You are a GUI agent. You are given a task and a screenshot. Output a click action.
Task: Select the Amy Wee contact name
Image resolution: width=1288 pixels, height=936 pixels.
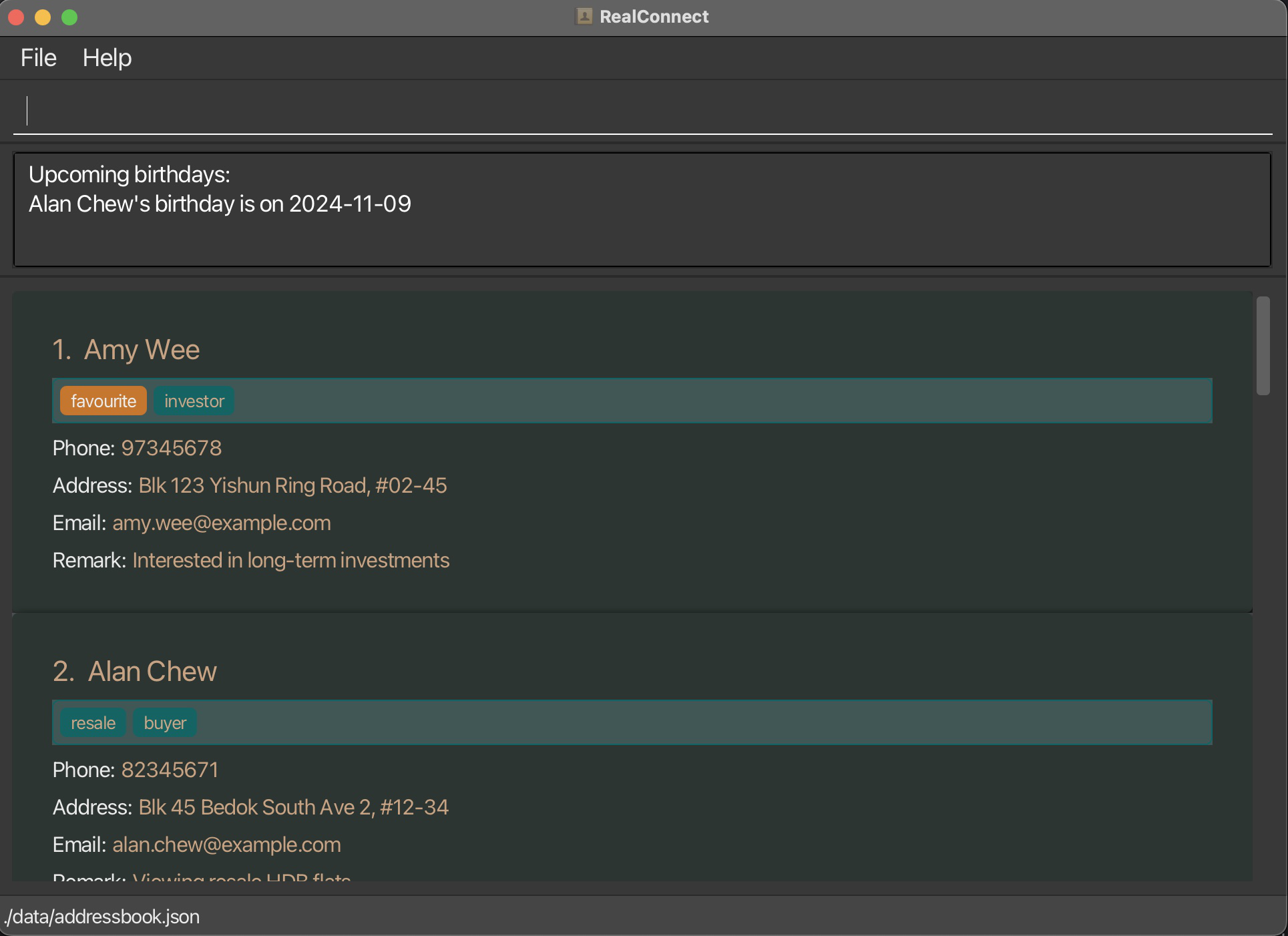tap(142, 350)
